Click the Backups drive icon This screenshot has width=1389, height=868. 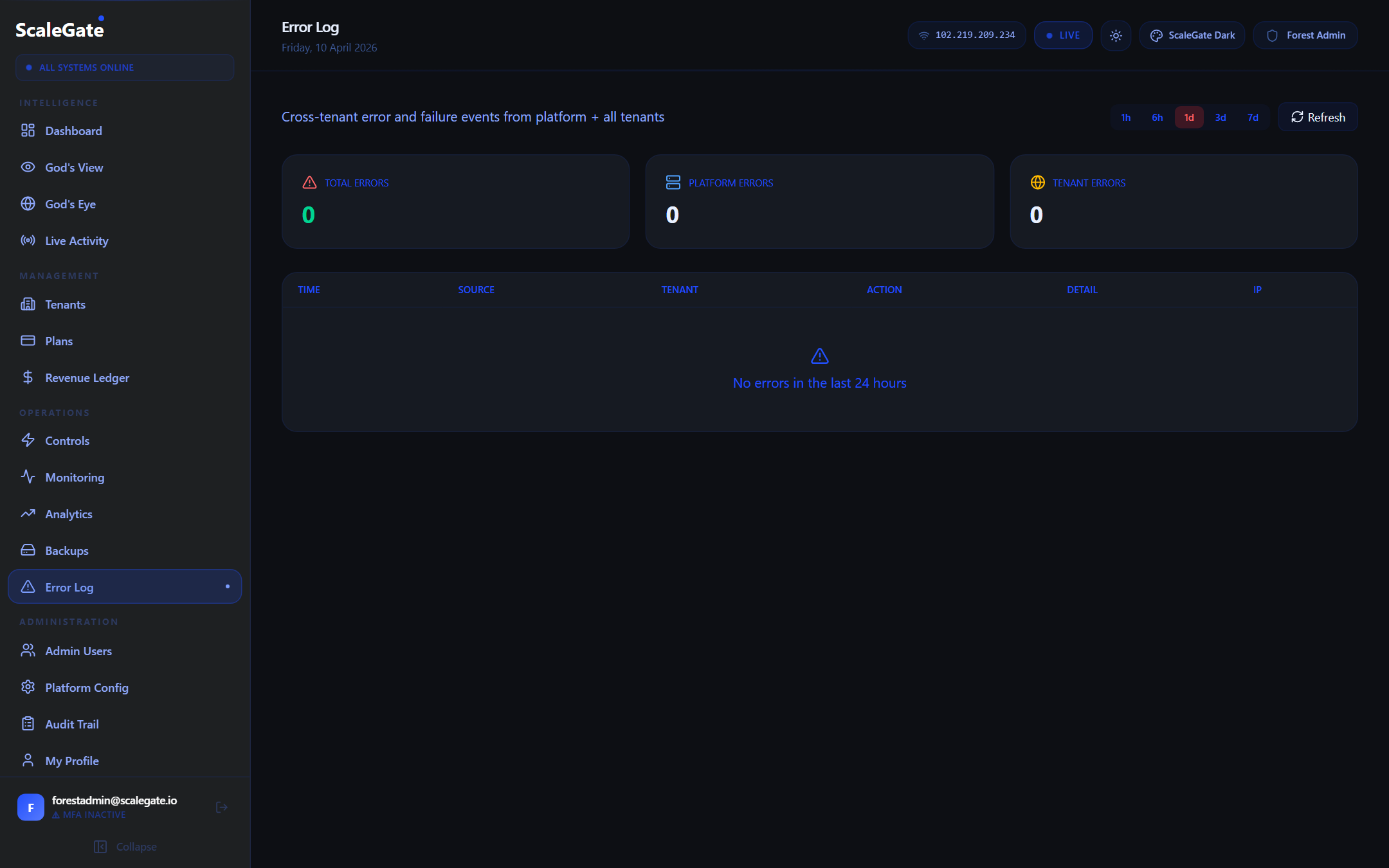coord(28,550)
